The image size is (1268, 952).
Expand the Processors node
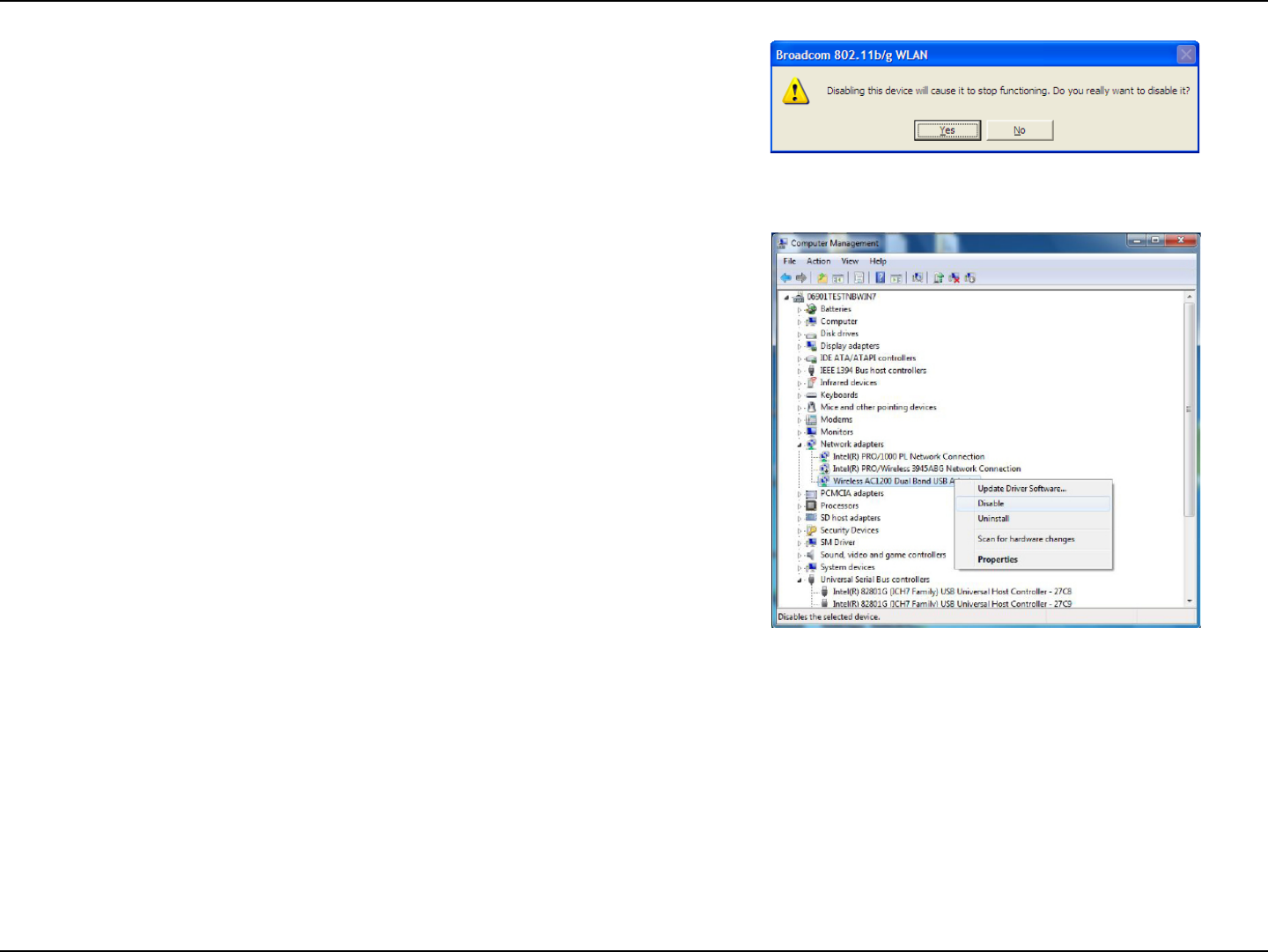[800, 506]
